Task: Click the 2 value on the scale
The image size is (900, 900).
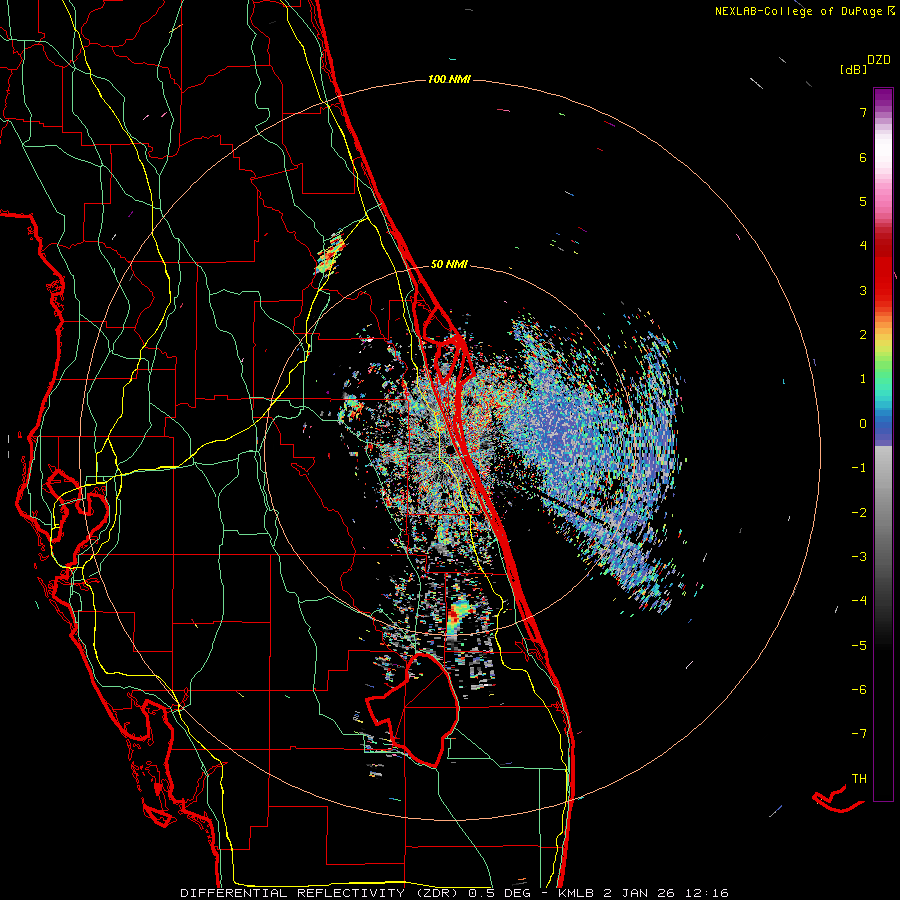Action: (863, 335)
